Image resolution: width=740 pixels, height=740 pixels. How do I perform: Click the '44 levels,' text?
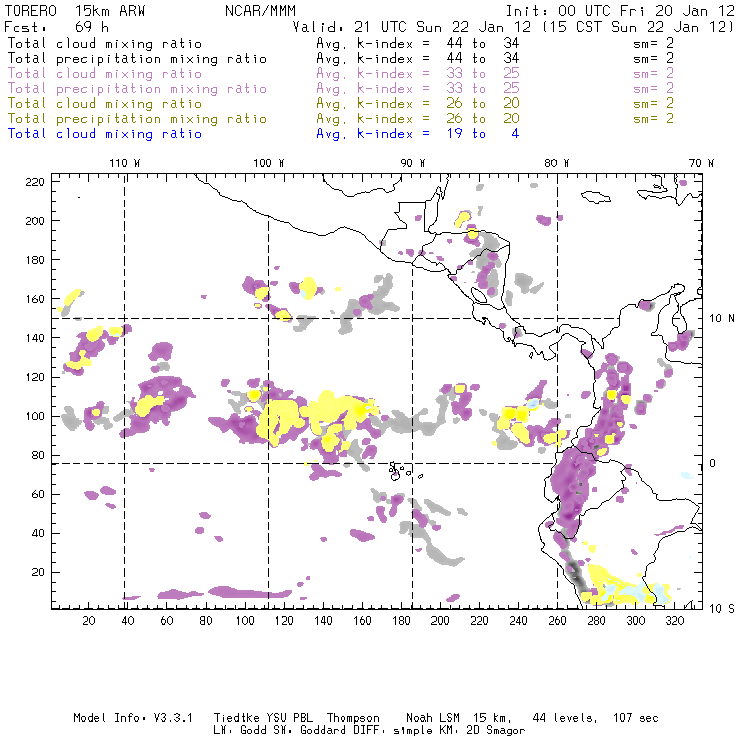tap(565, 718)
